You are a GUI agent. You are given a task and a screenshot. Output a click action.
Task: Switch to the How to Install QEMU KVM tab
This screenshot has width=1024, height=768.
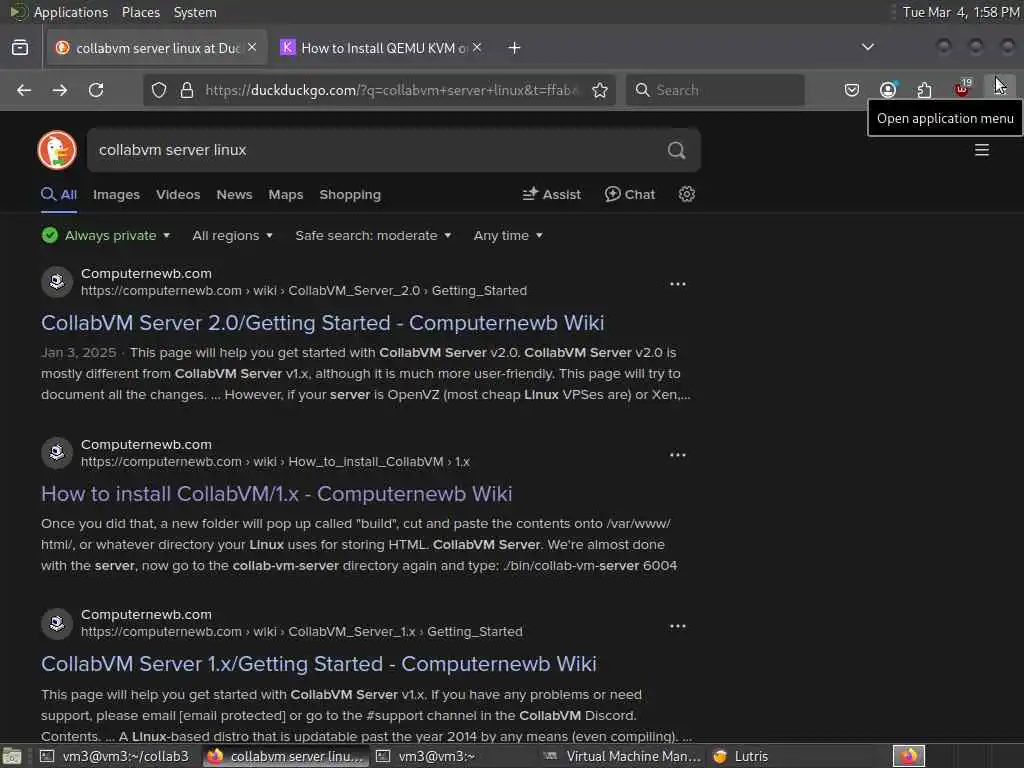coord(379,48)
